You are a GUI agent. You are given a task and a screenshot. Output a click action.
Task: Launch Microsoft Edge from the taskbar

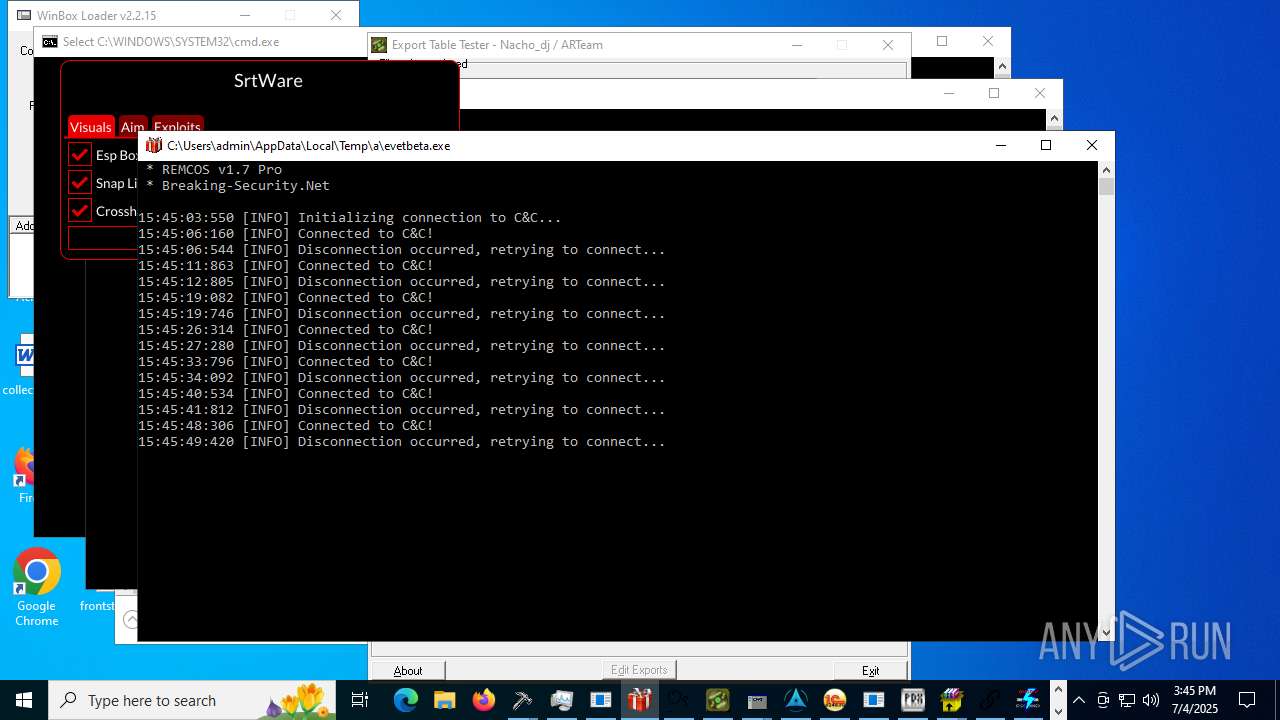point(405,700)
